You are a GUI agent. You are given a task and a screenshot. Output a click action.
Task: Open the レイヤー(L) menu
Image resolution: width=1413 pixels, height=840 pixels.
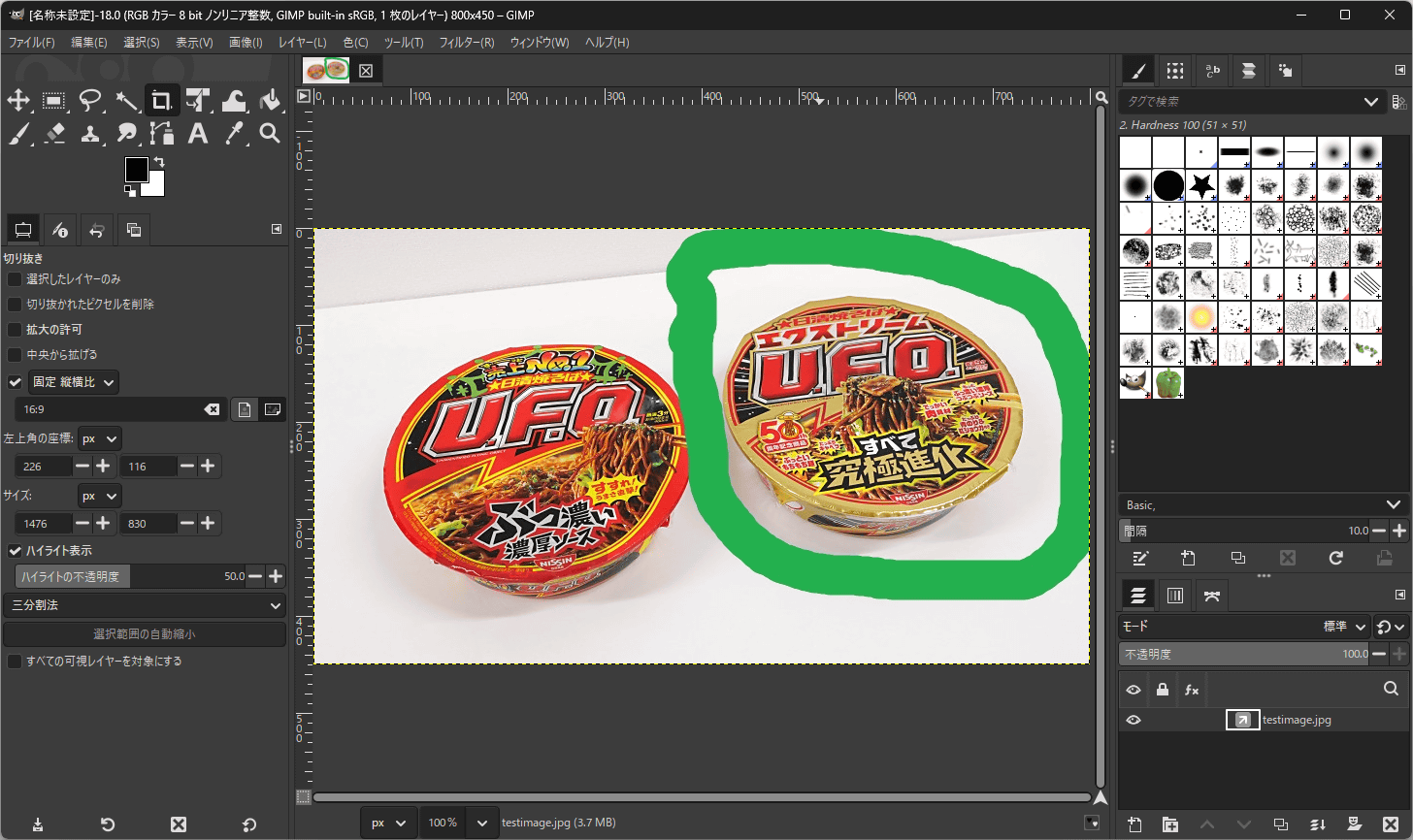[x=302, y=43]
